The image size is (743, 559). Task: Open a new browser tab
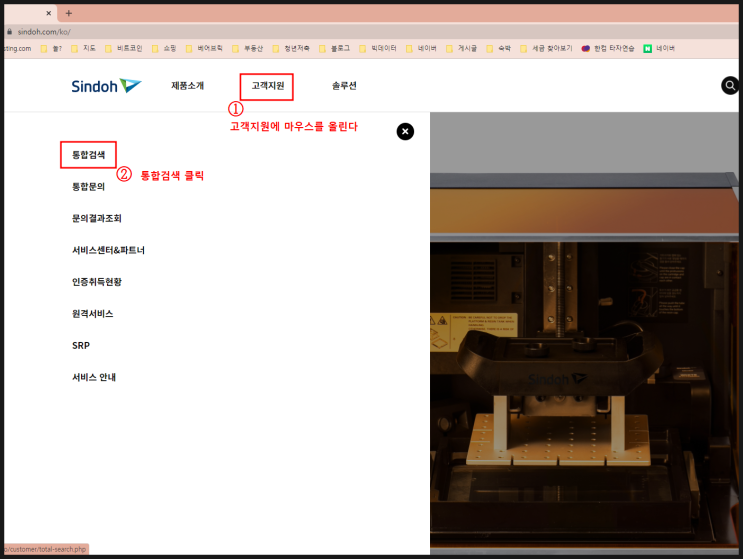point(69,13)
